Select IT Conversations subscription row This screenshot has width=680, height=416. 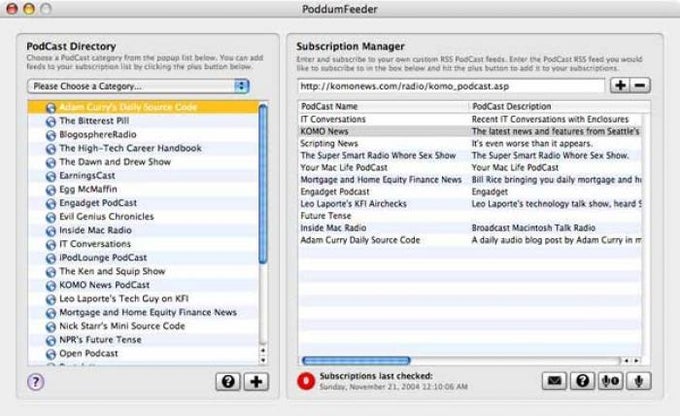tap(470, 119)
